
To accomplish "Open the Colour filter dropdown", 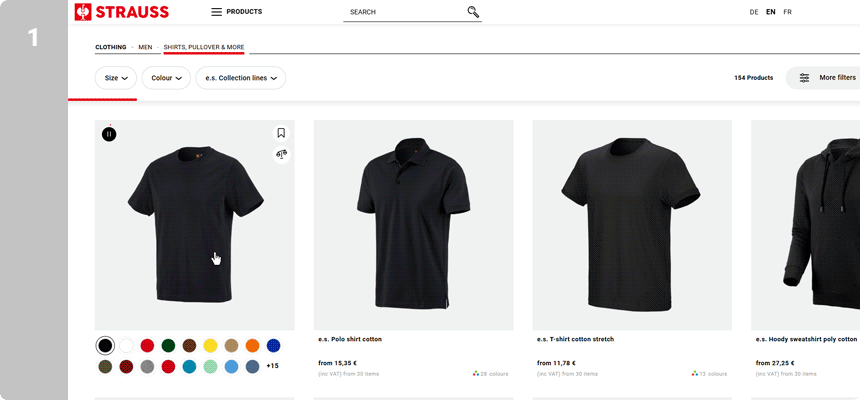I will point(166,78).
